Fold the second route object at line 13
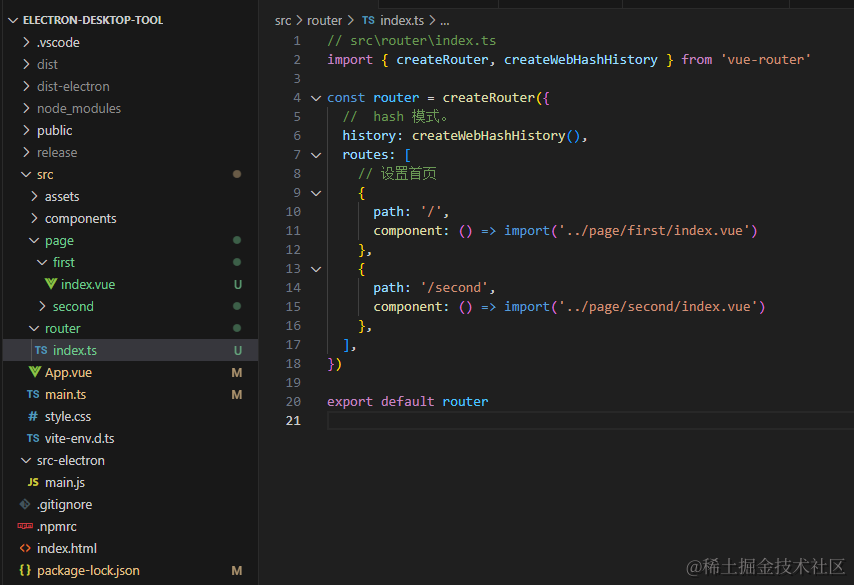The height and width of the screenshot is (585, 854). [316, 269]
